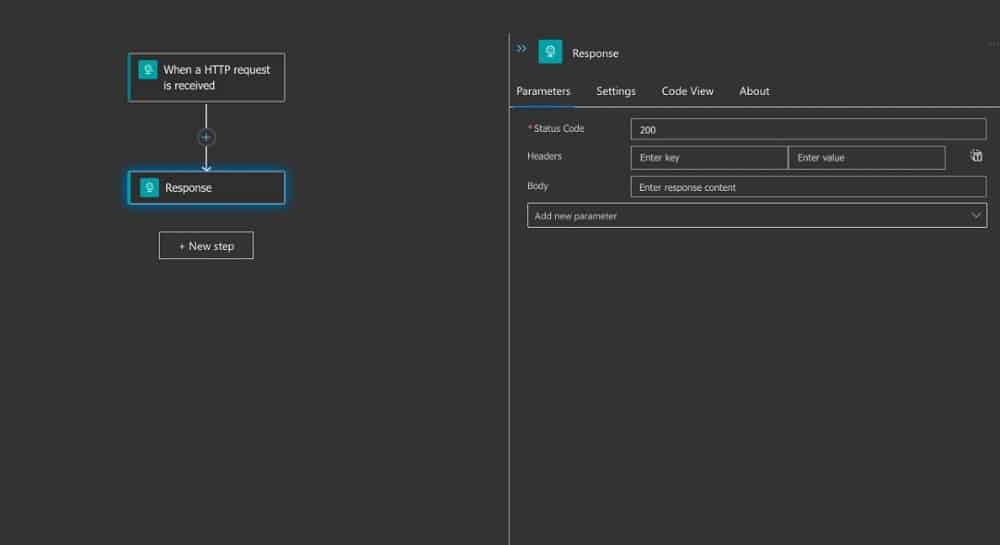Click the Enter value header field
1000x545 pixels.
pos(867,157)
